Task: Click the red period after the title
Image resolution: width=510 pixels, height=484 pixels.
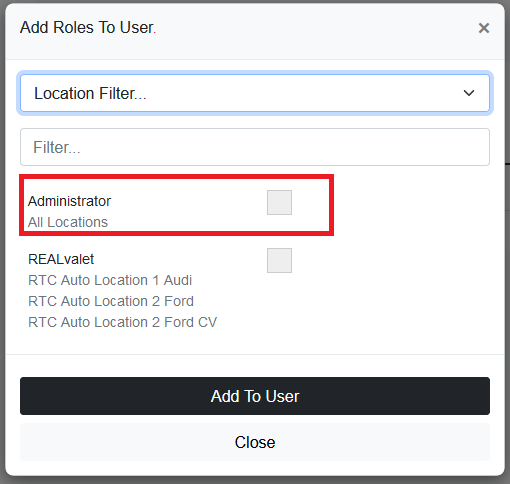Action: click(x=155, y=33)
